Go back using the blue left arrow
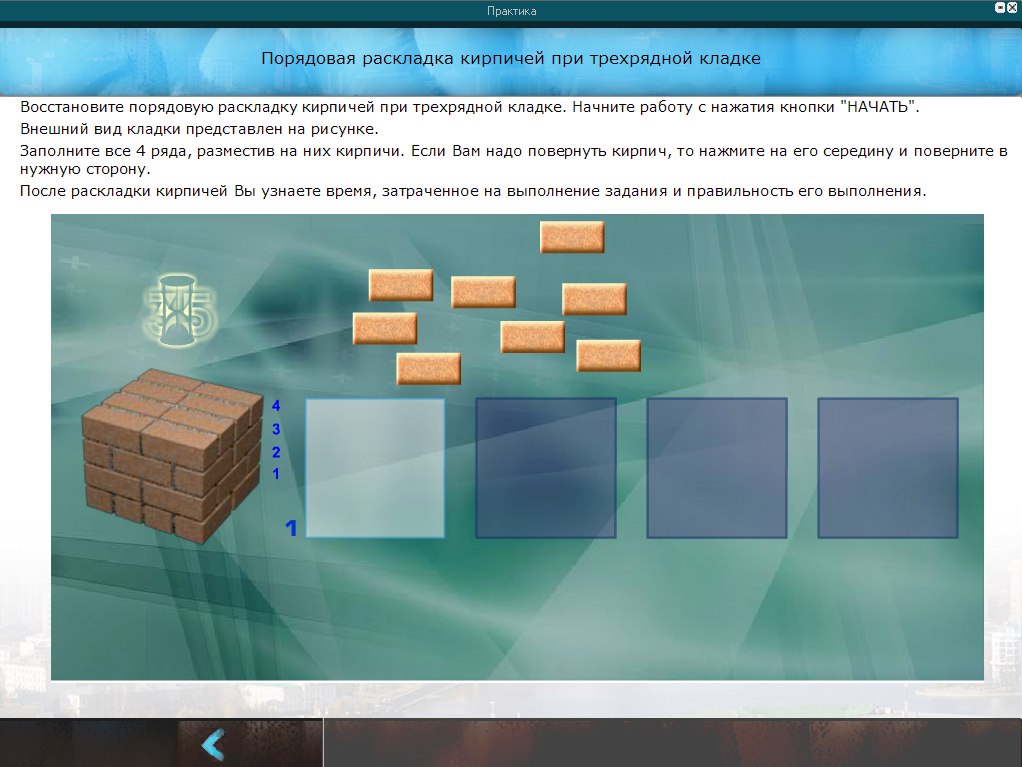 pyautogui.click(x=213, y=745)
